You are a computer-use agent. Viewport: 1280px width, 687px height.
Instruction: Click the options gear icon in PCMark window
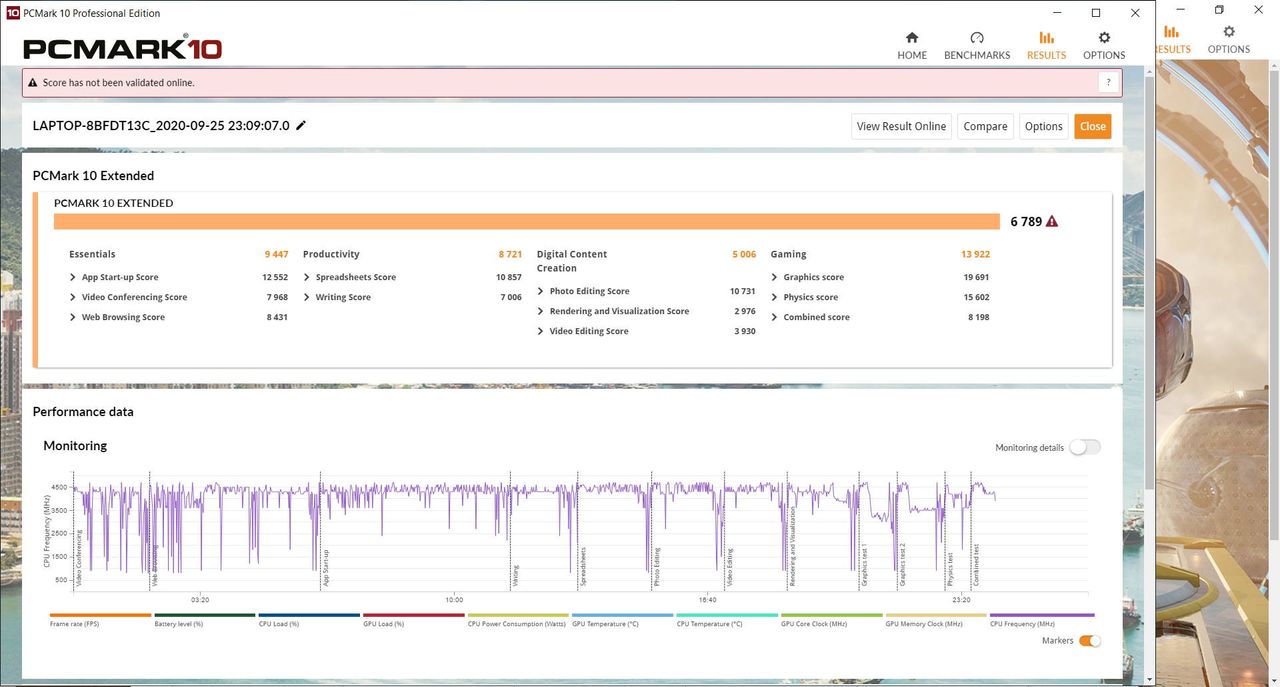pos(1104,38)
